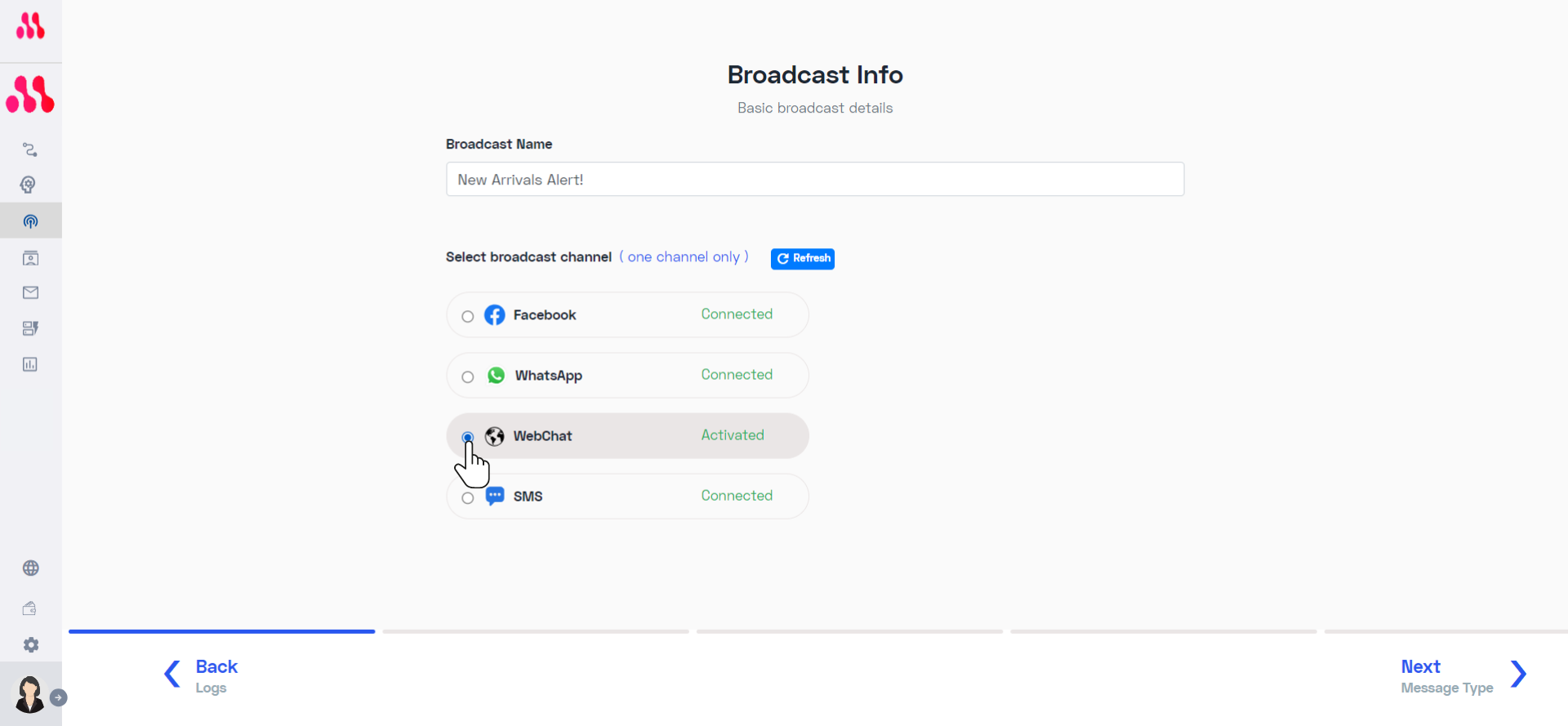Click the second progress step bar

[x=536, y=631]
